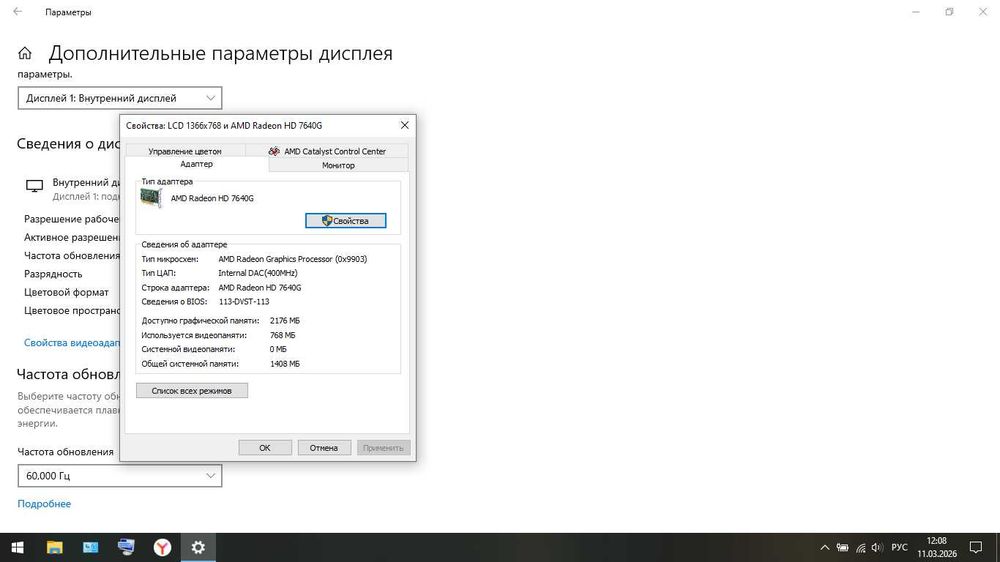Screen dimensions: 1000x562
Task: Click the Settings gear taskbar icon
Action: click(198, 547)
